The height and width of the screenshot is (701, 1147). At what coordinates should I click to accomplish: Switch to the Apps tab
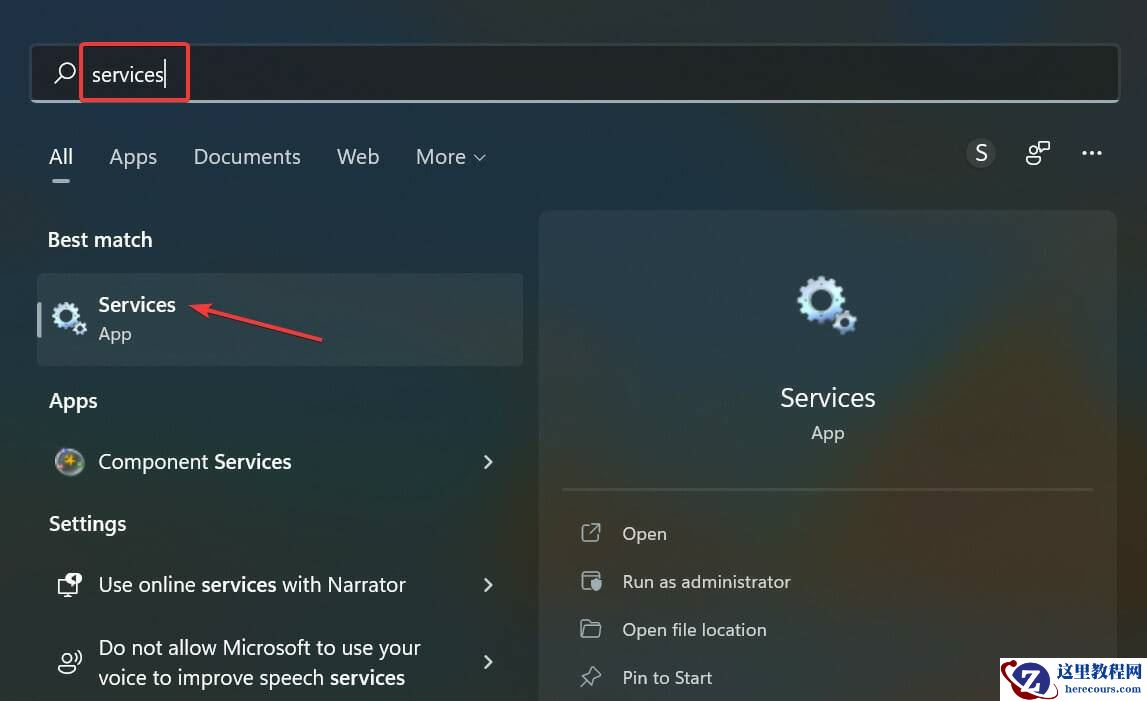(132, 157)
